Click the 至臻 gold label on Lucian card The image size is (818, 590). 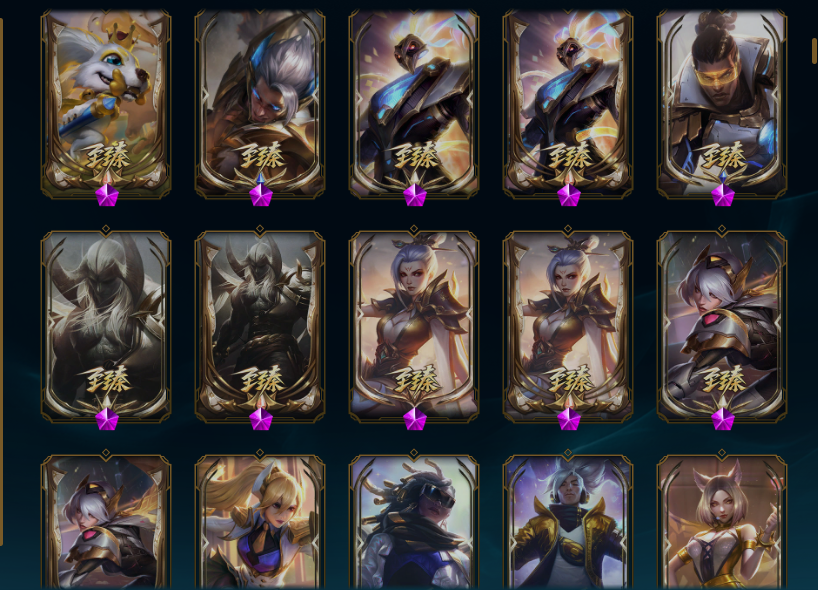723,155
